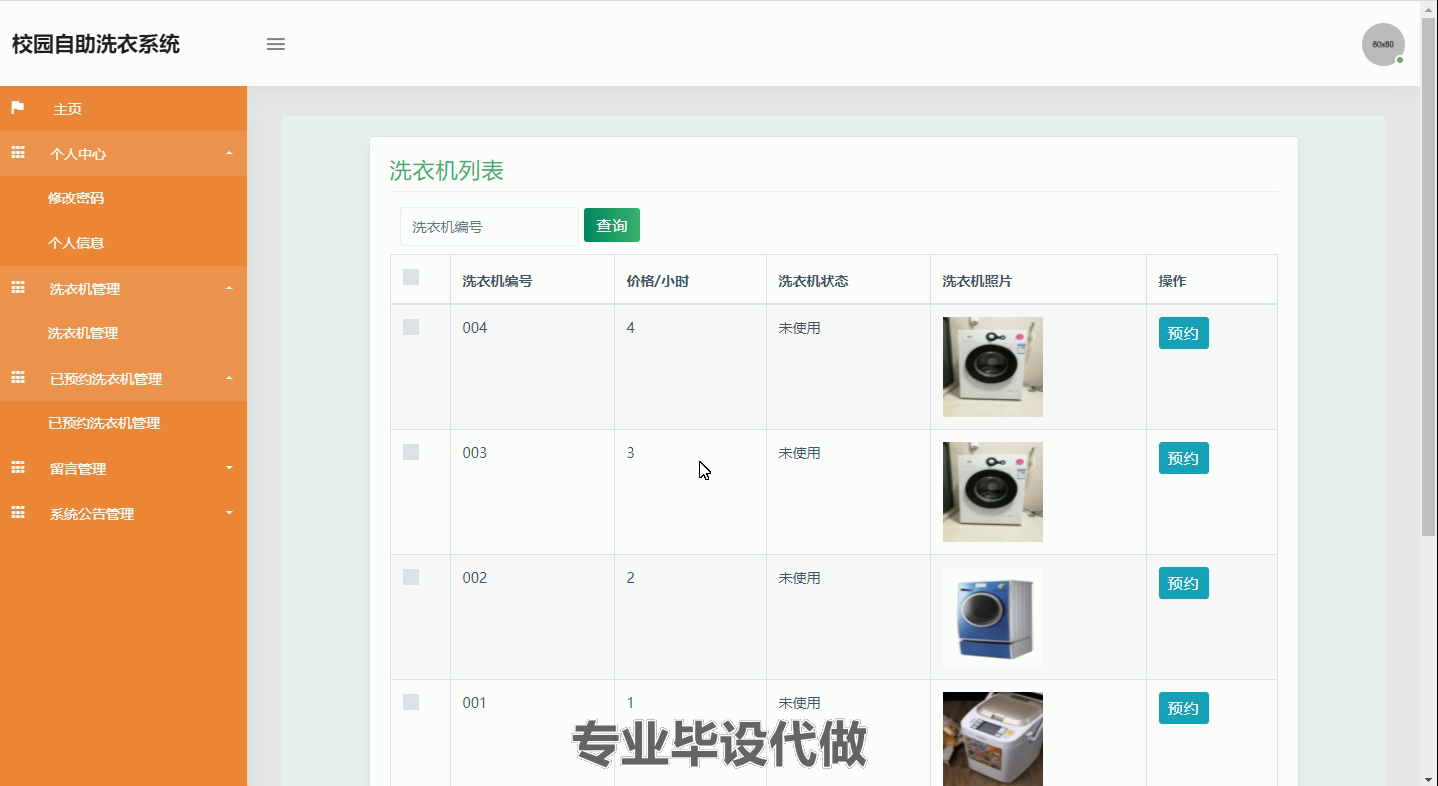Collapse the 已预约洗衣机管理 section arrow
Screen dimensions: 1438x786
click(x=229, y=378)
